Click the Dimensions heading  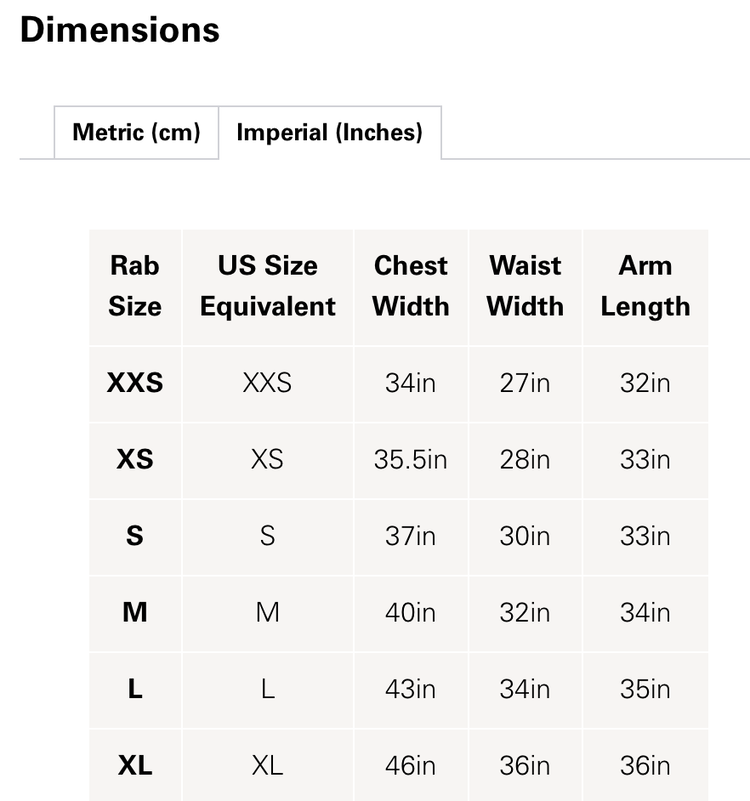[120, 29]
